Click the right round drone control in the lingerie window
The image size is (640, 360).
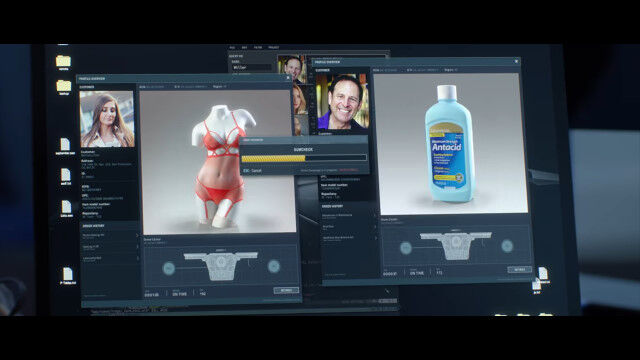pos(273,266)
